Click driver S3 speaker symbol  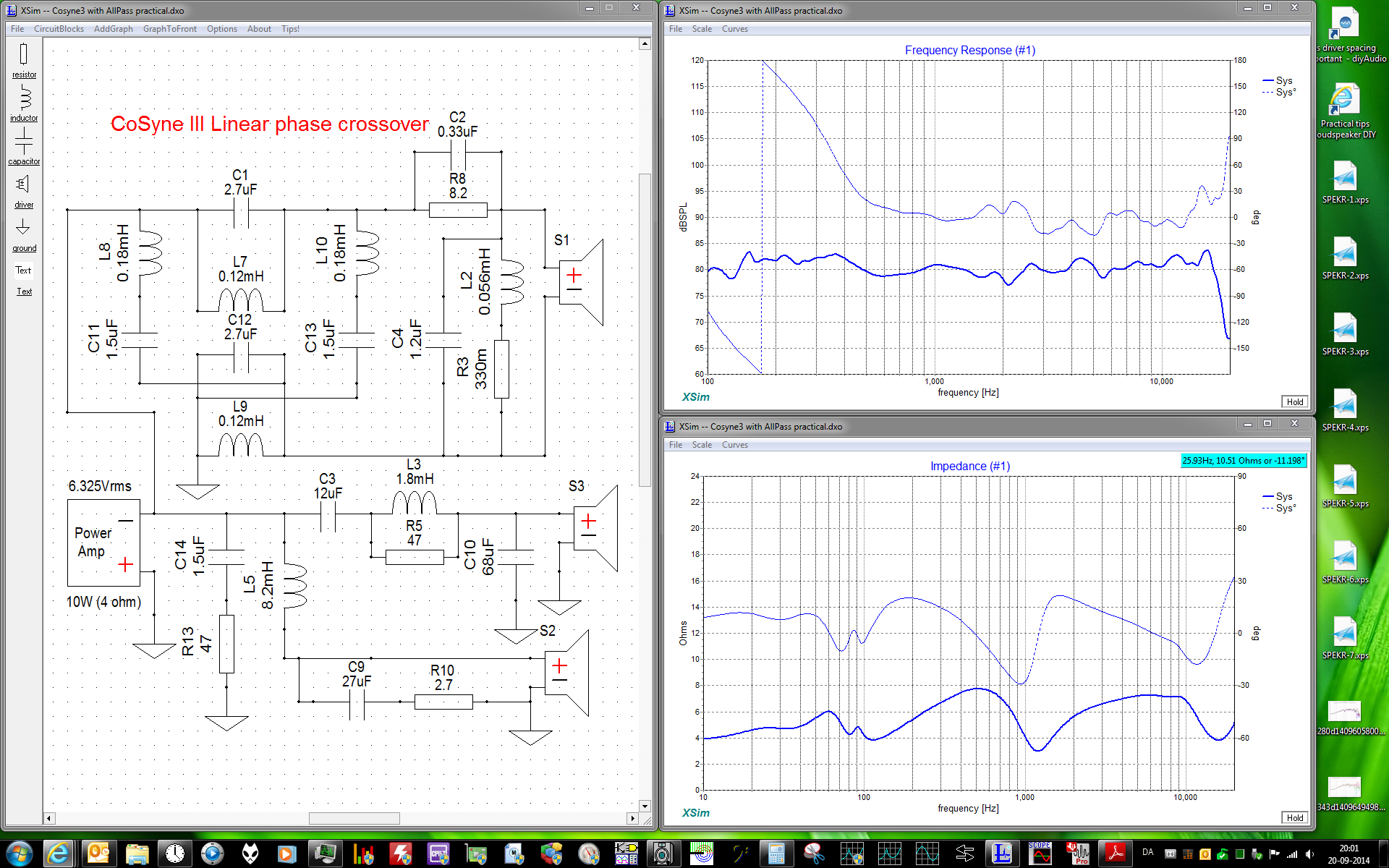coord(596,528)
